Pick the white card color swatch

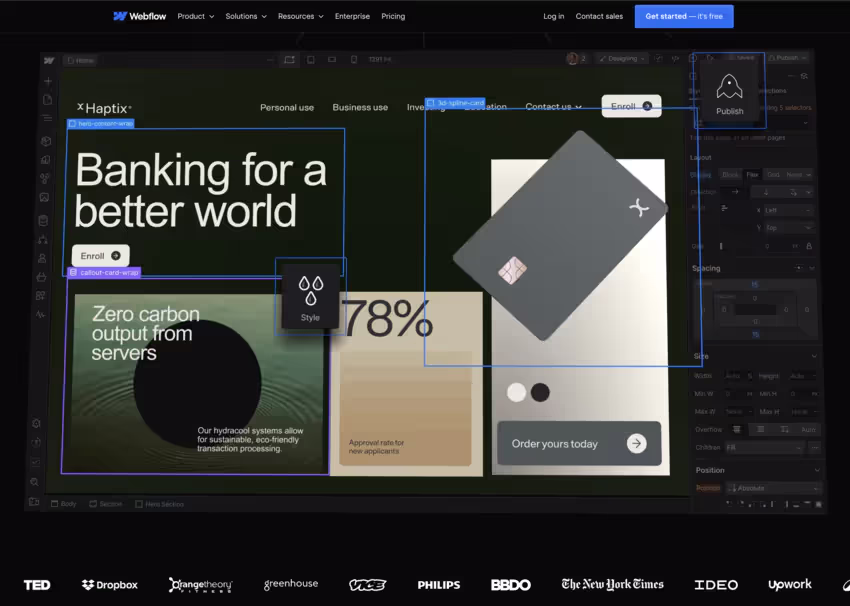click(516, 392)
